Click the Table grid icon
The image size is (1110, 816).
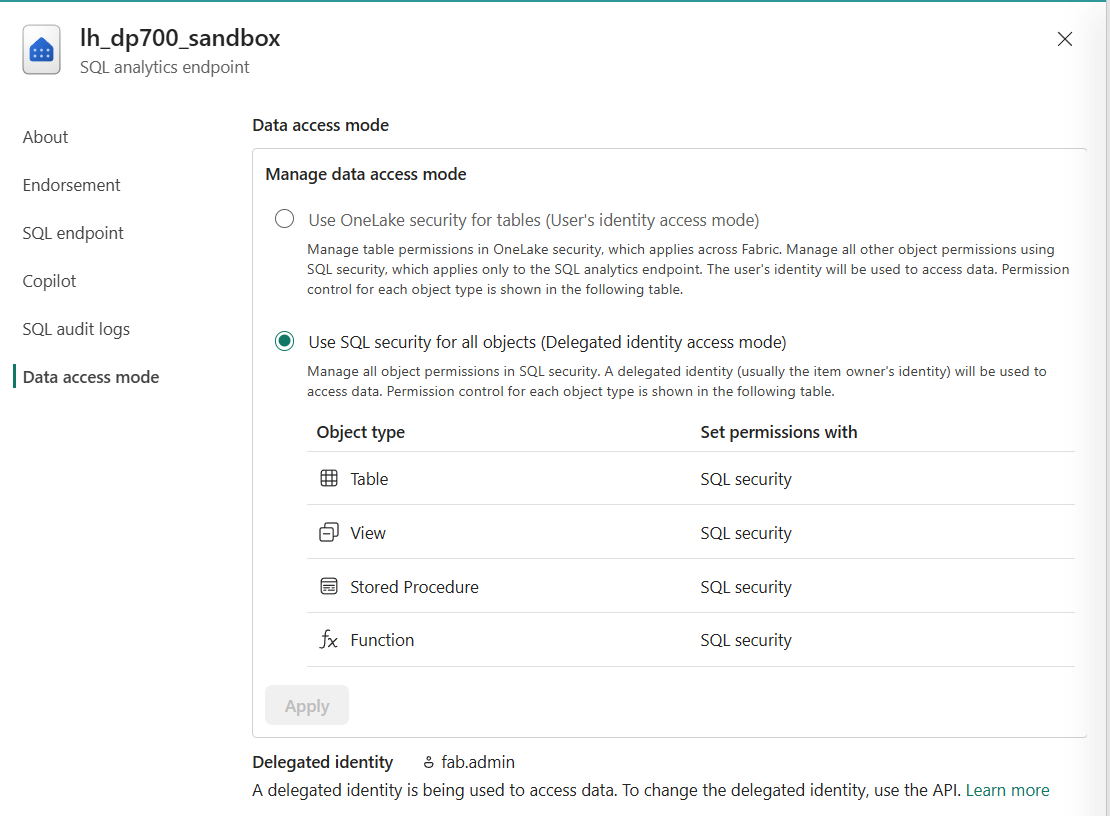click(x=329, y=478)
